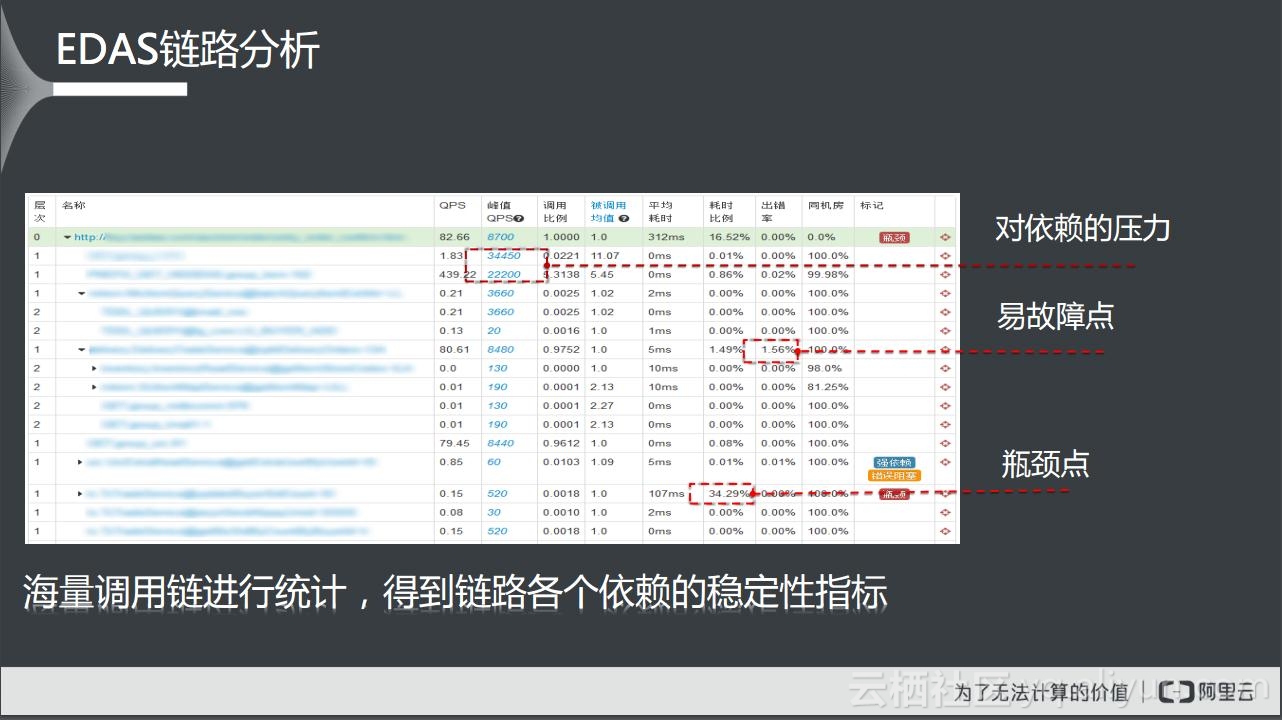
Task: Collapse the top-level http entry triangle
Action: pos(68,237)
